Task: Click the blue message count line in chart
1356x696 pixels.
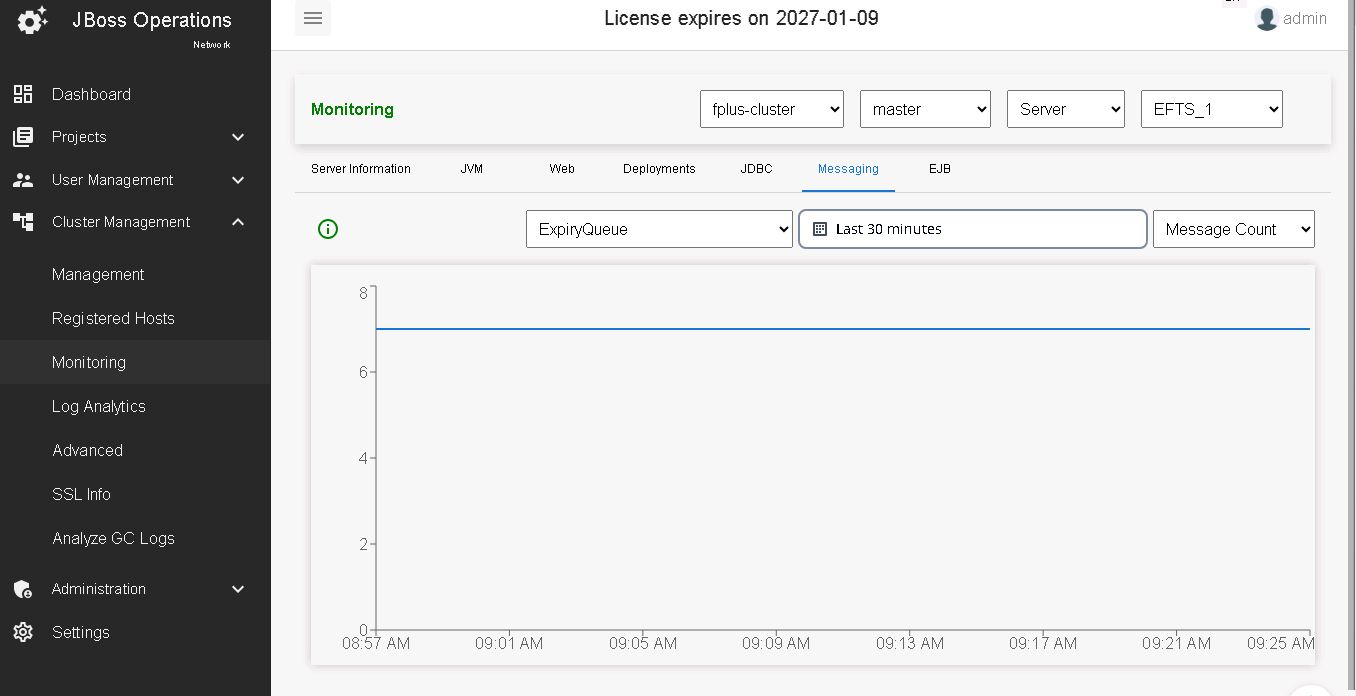Action: coord(842,329)
